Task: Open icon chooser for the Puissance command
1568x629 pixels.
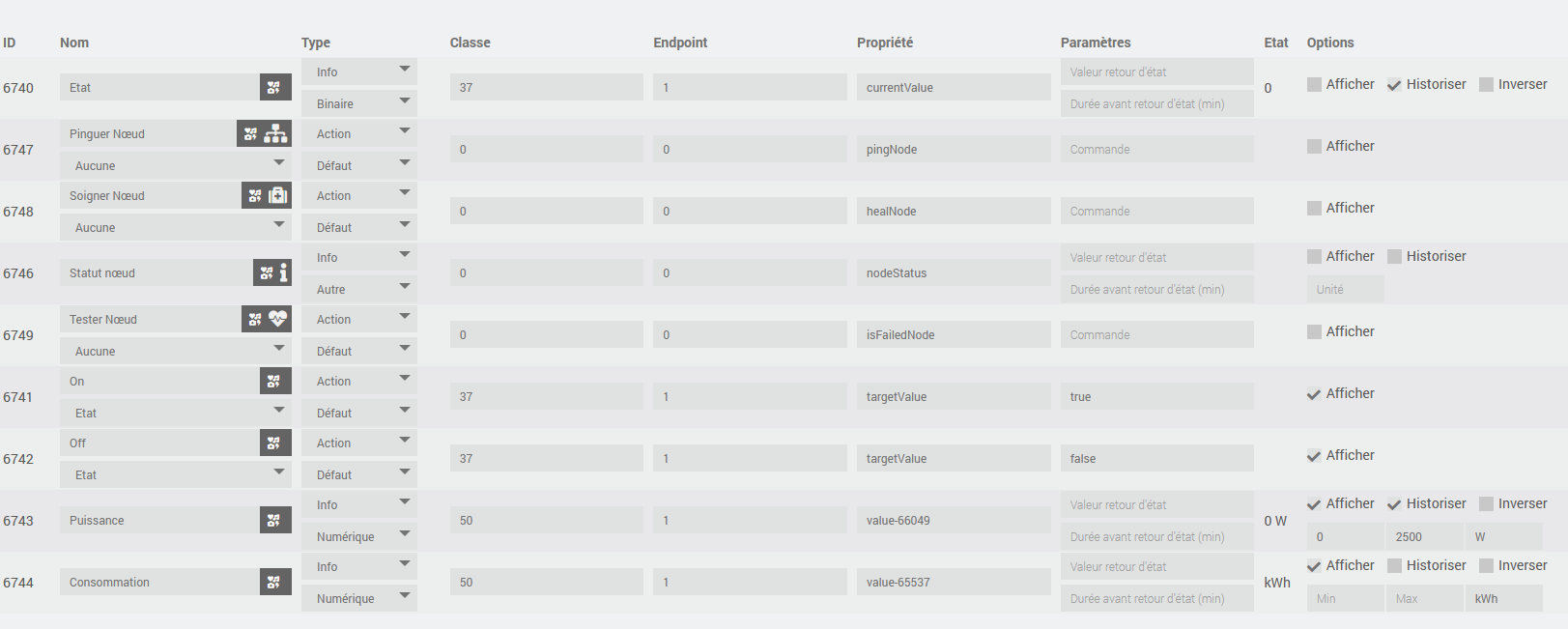Action: (x=274, y=521)
